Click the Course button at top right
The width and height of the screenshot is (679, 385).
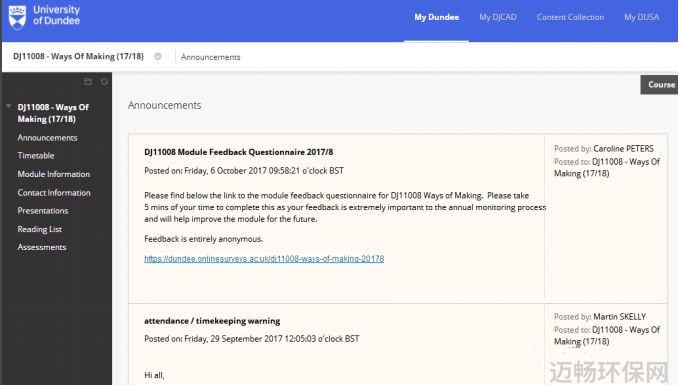[660, 85]
